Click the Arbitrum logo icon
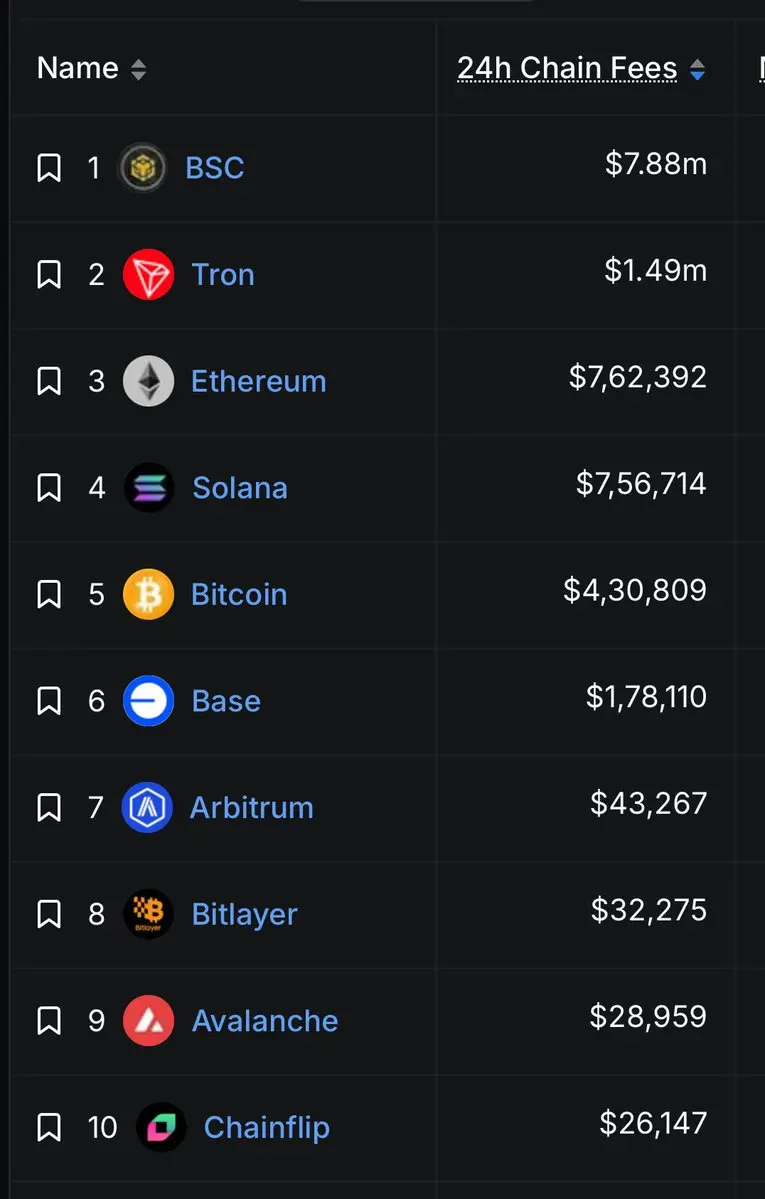The height and width of the screenshot is (1199, 765). [x=147, y=807]
